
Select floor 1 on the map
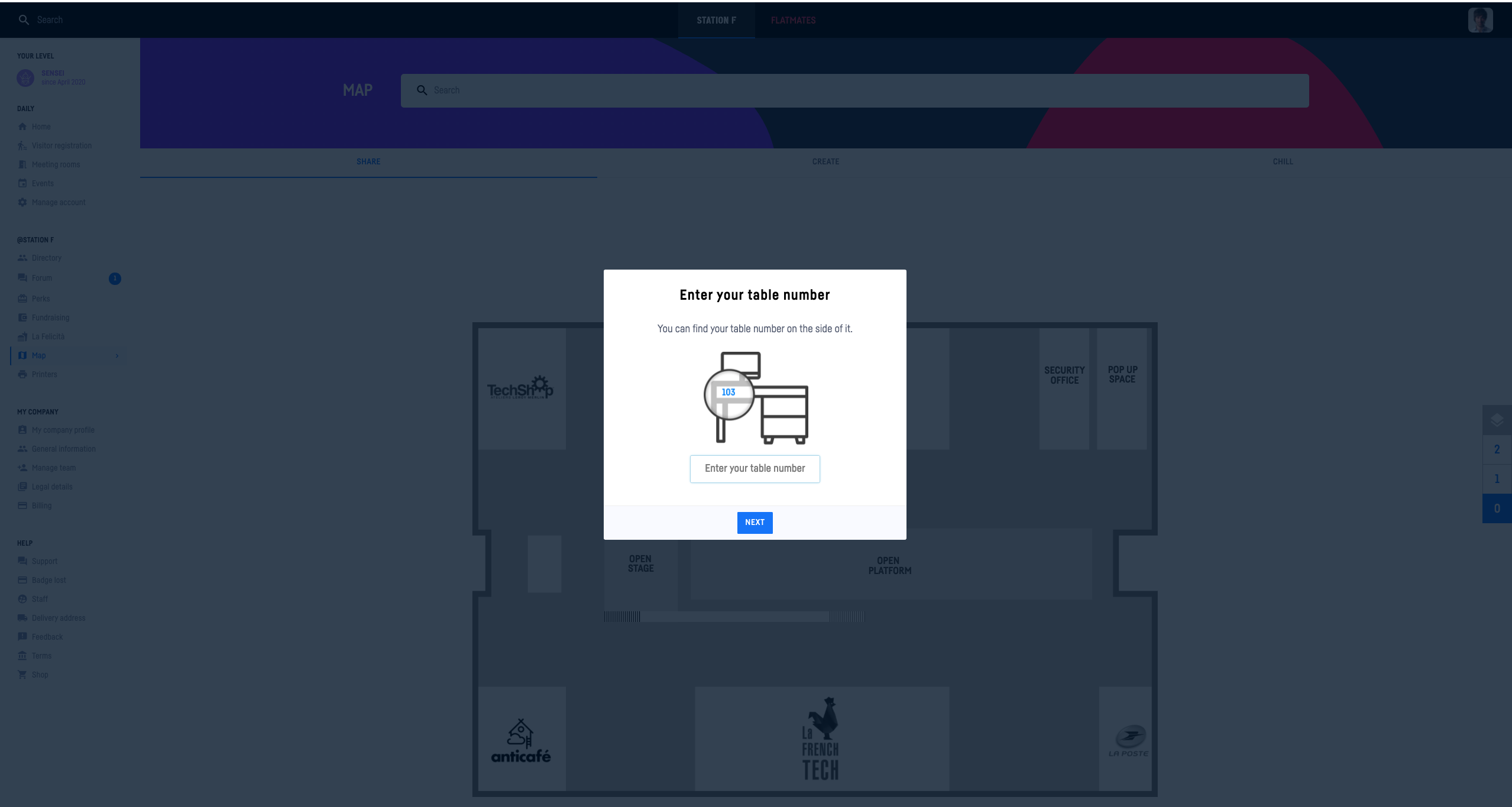(x=1497, y=479)
